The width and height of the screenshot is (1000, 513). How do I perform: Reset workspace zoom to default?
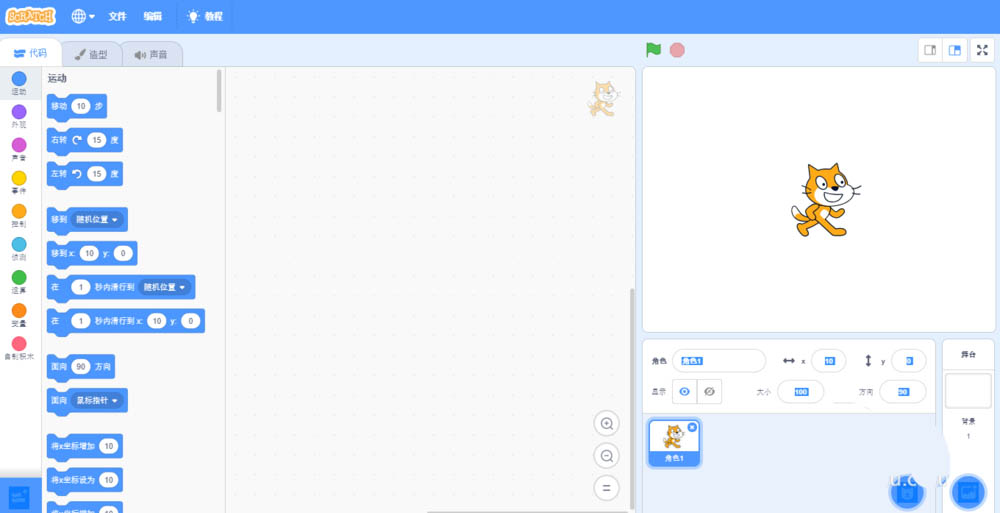(x=607, y=488)
